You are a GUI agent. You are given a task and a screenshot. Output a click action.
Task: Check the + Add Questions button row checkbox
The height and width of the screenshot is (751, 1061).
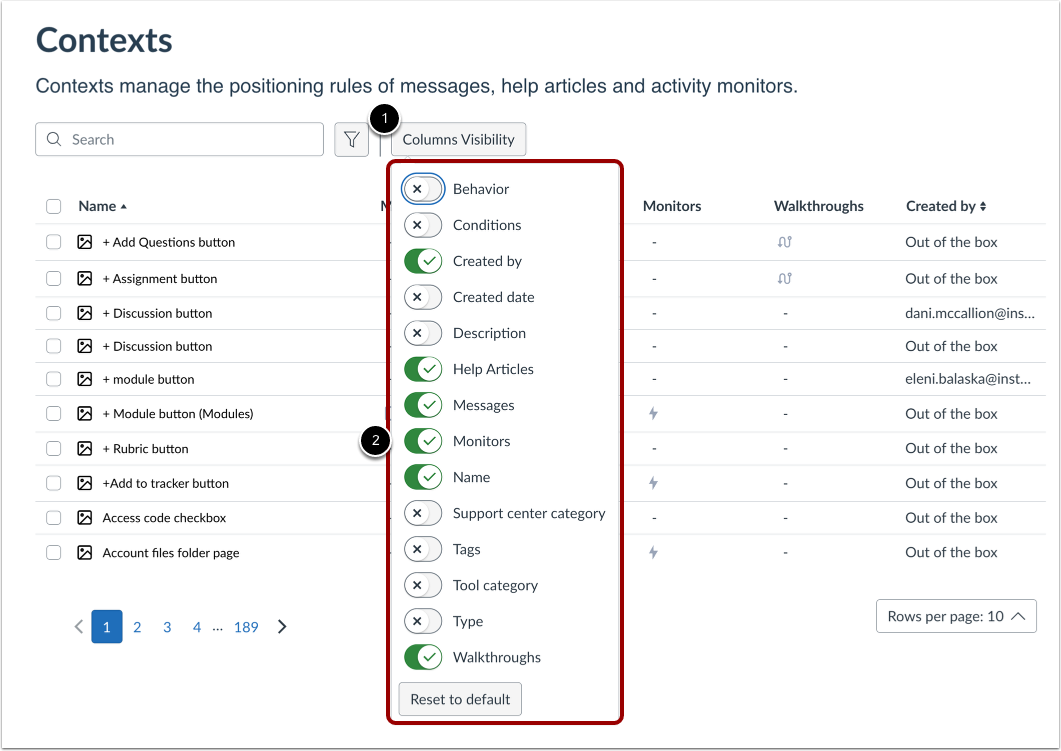click(53, 242)
